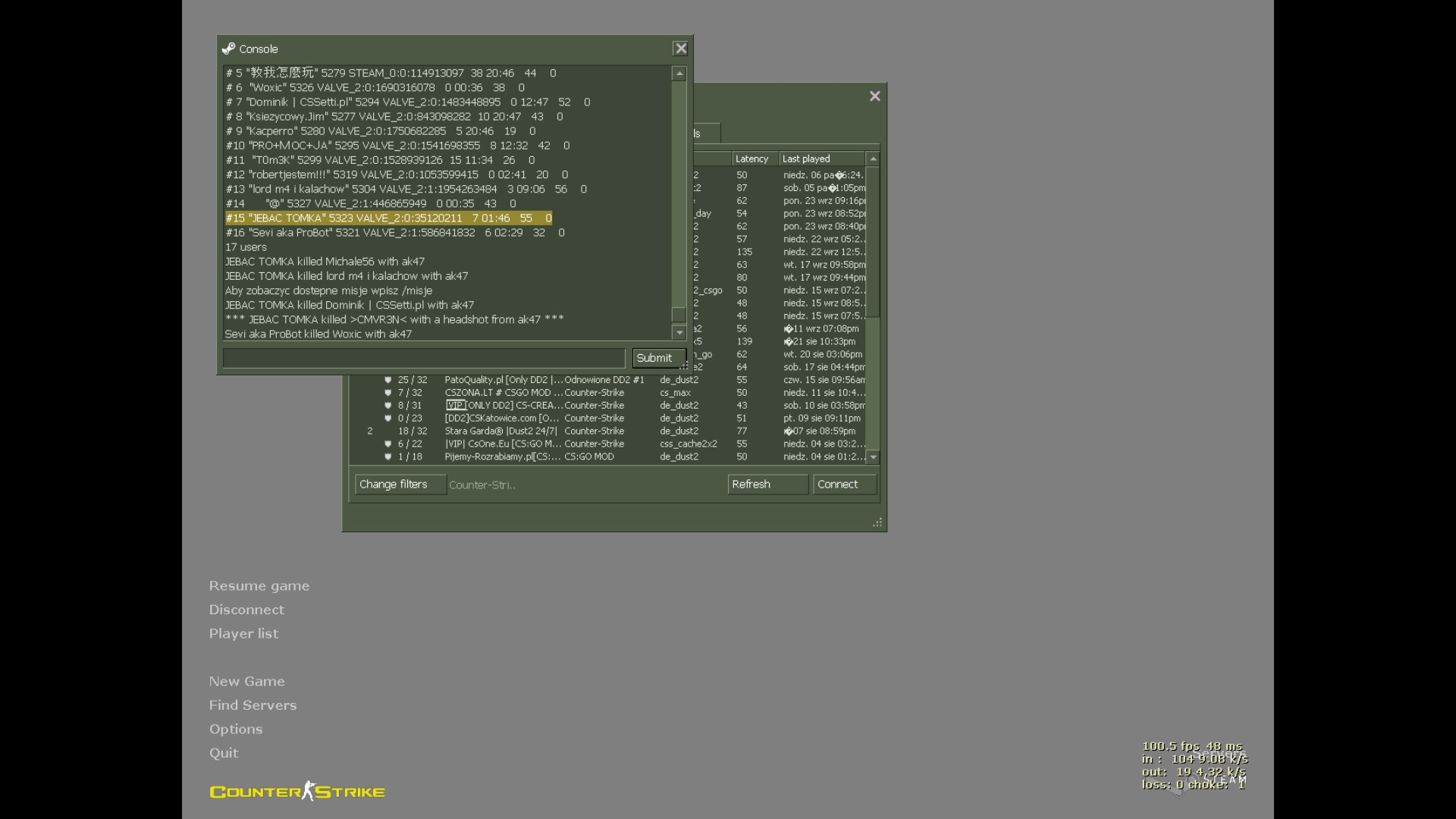
Task: Click the server browser resize grip corner
Action: pyautogui.click(x=877, y=522)
